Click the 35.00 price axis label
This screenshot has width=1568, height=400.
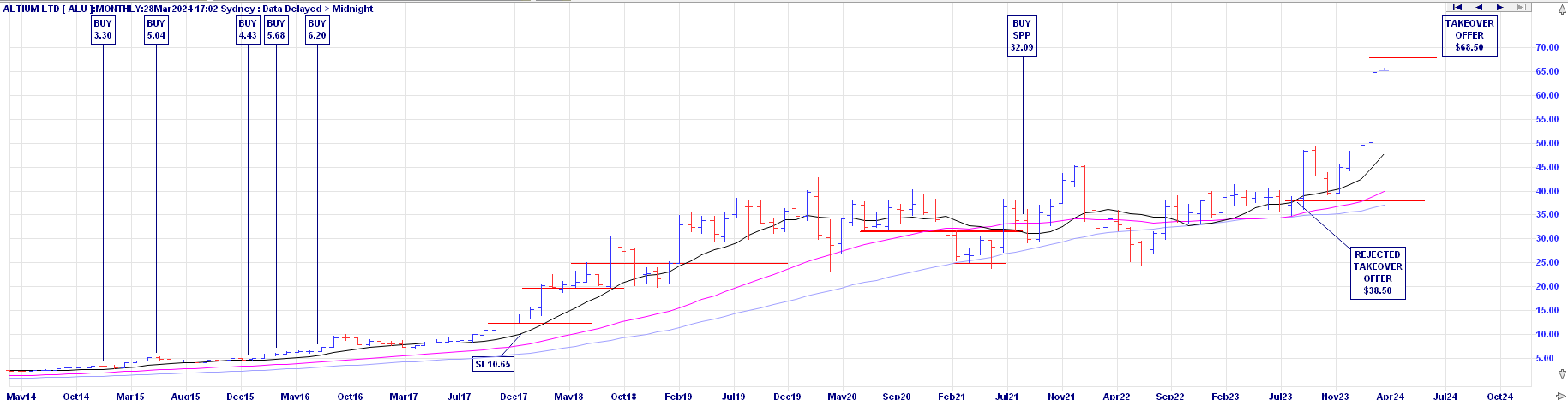click(1547, 214)
